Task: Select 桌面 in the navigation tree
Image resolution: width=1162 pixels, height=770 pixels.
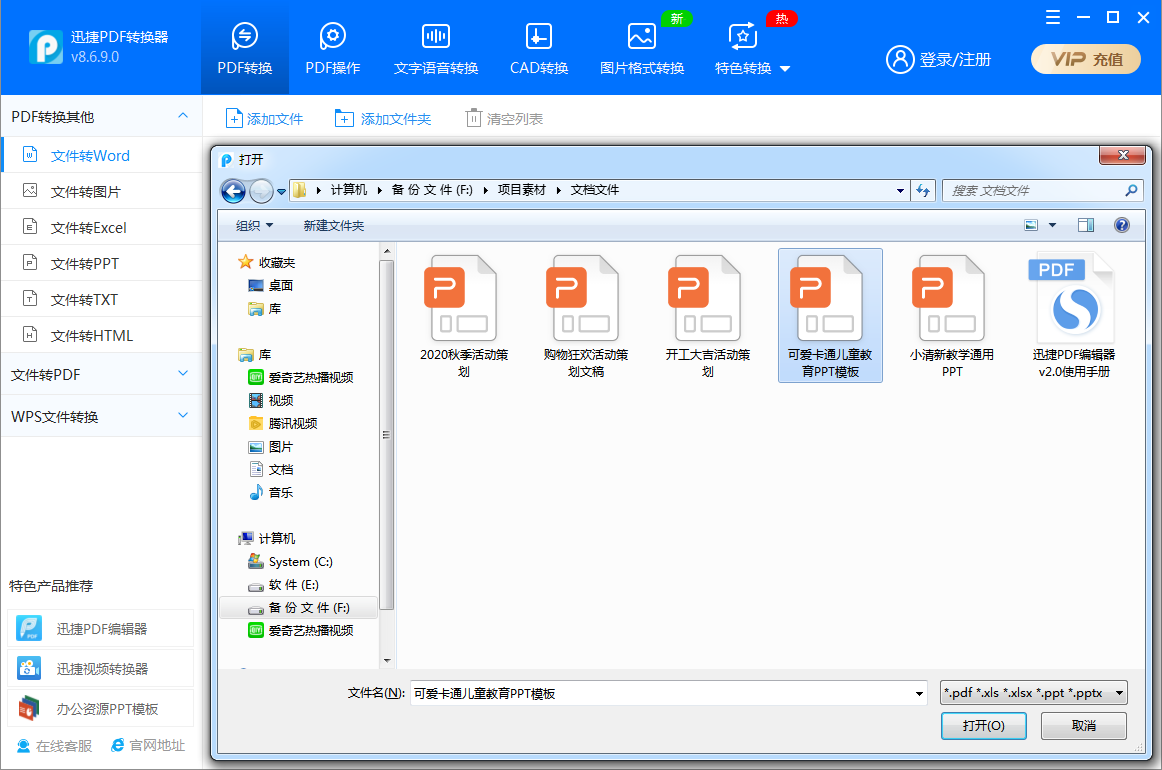Action: coord(270,285)
